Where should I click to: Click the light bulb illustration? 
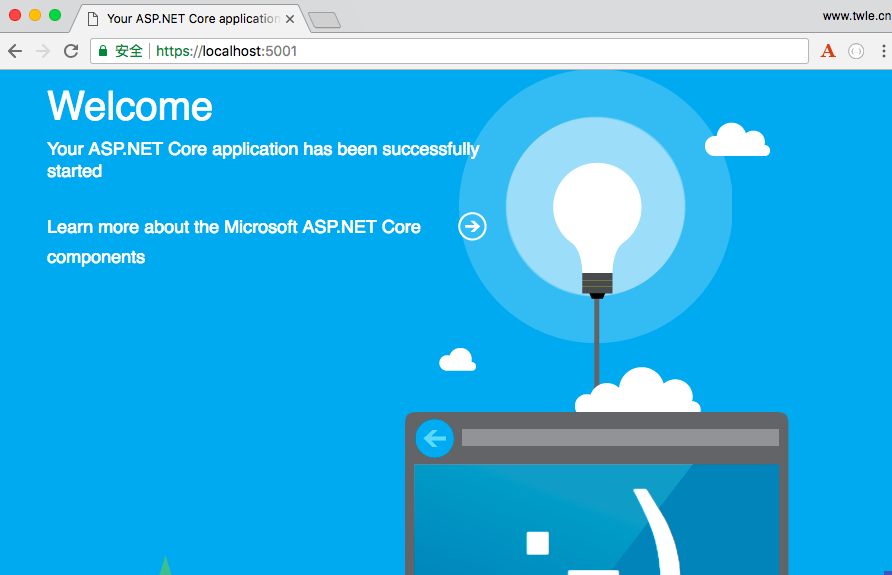(597, 230)
